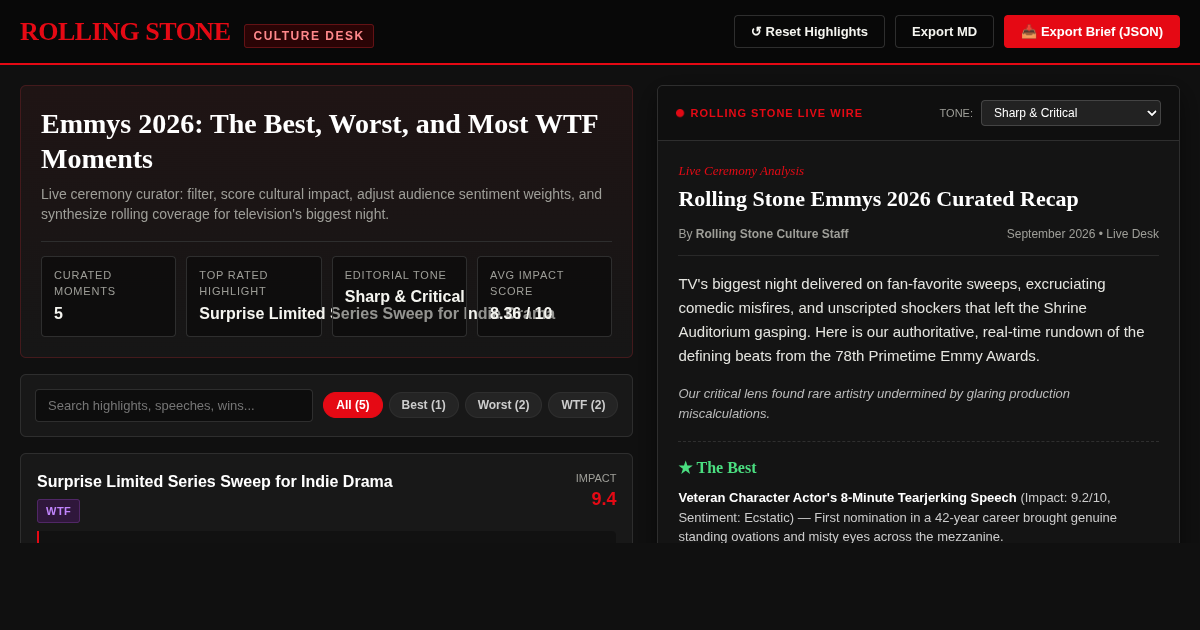Image resolution: width=1200 pixels, height=630 pixels.
Task: Select the Editorial Tone stat card
Action: pyautogui.click(x=399, y=296)
